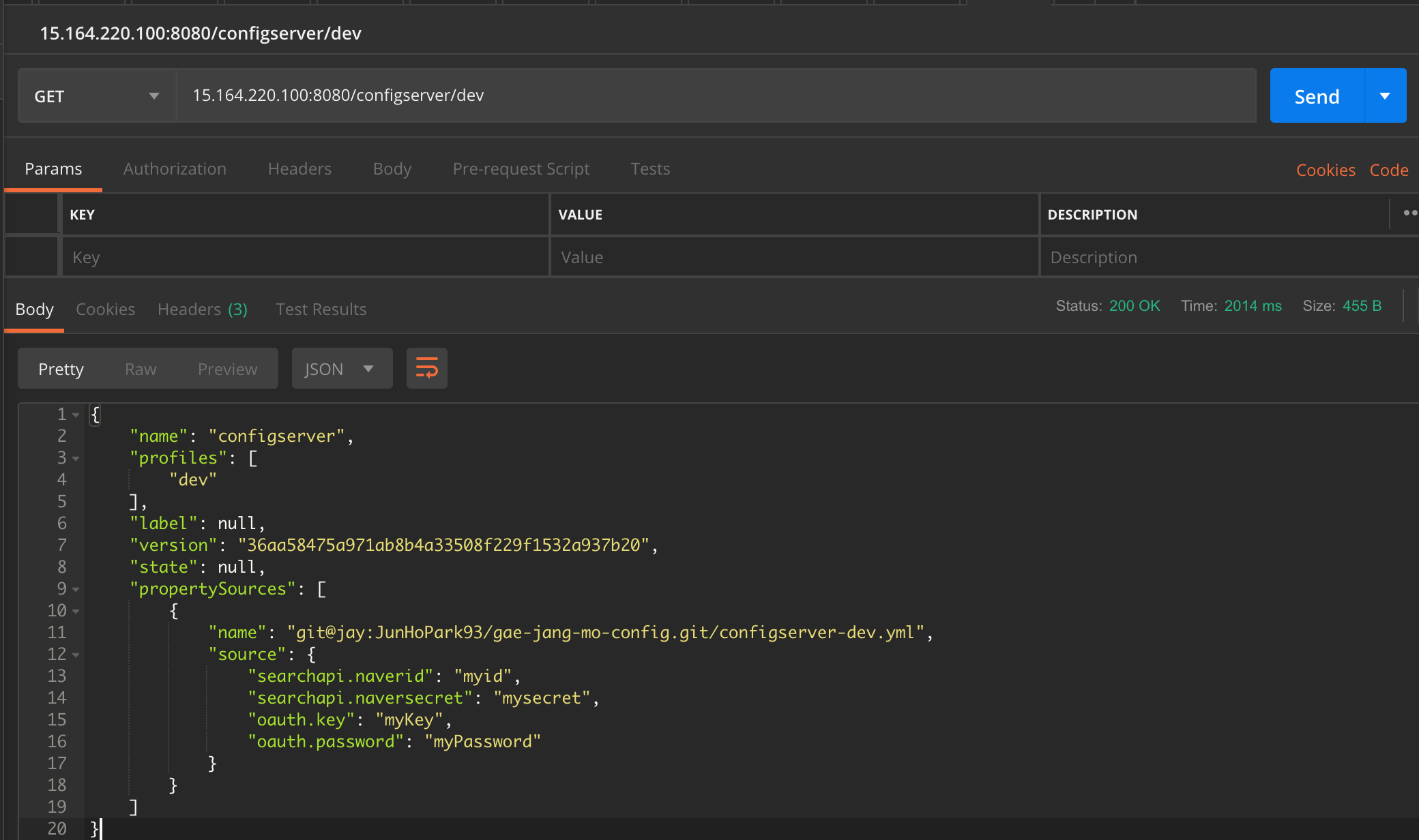Click the request URL input field
This screenshot has height=840, width=1419.
[x=716, y=95]
